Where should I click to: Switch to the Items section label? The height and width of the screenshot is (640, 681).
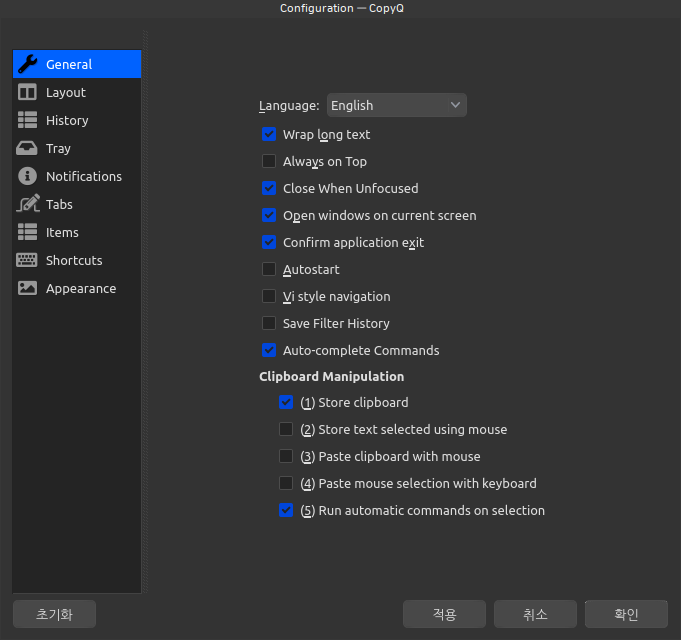pyautogui.click(x=62, y=232)
